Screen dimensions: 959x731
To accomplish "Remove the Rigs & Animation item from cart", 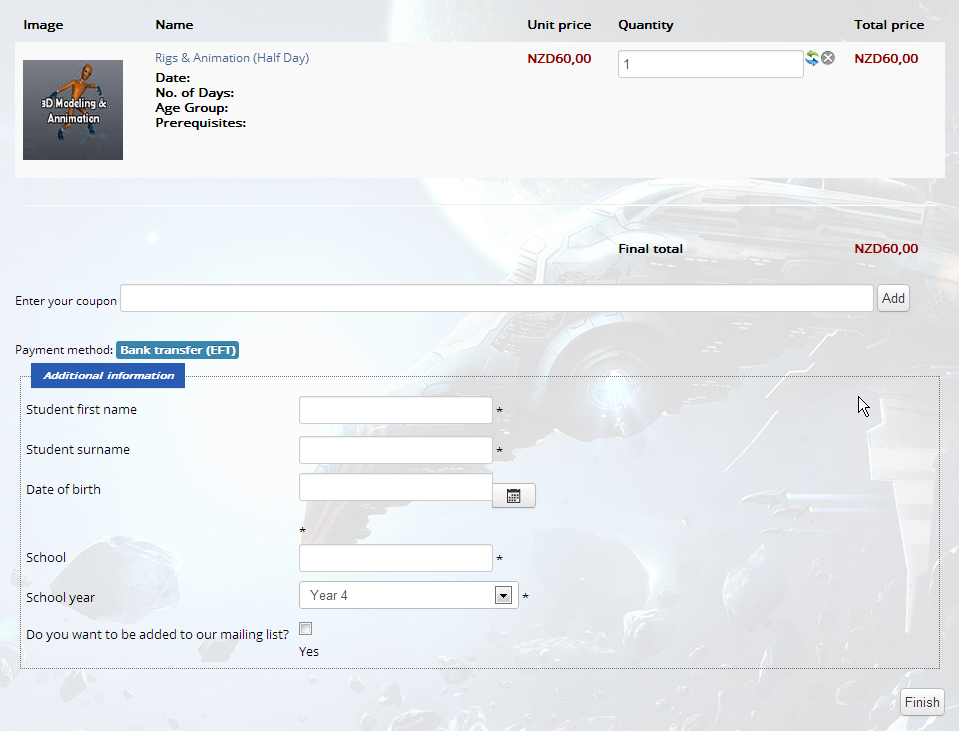I will coord(828,58).
